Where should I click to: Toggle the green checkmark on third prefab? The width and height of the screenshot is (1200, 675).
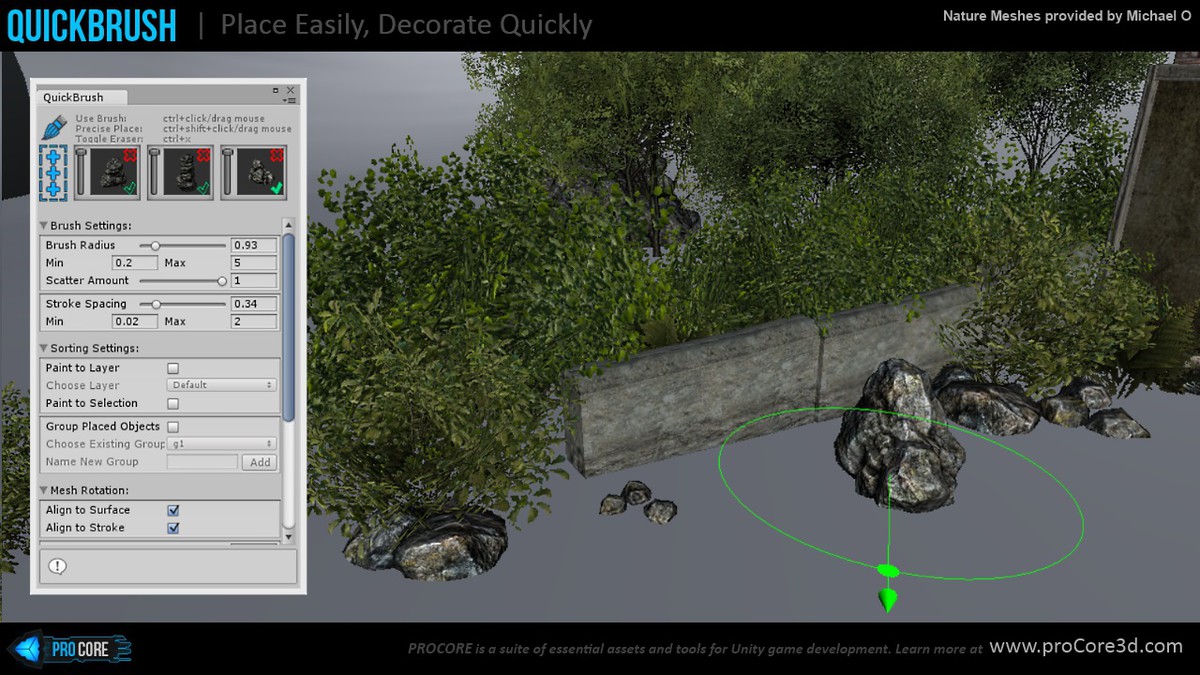277,188
